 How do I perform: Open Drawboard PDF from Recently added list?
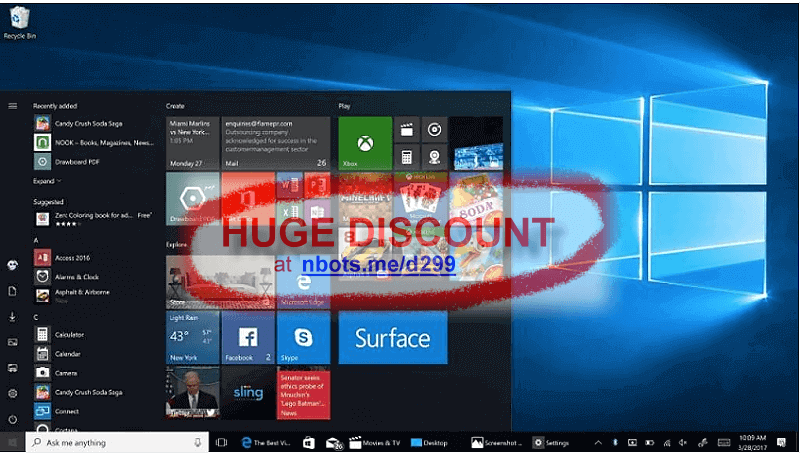94,162
